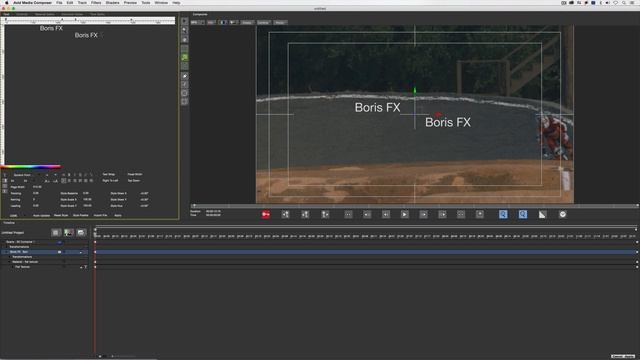Select the arrow tool in the Composite tool column
Viewport: 640px width, 360px height.
(x=184, y=21)
